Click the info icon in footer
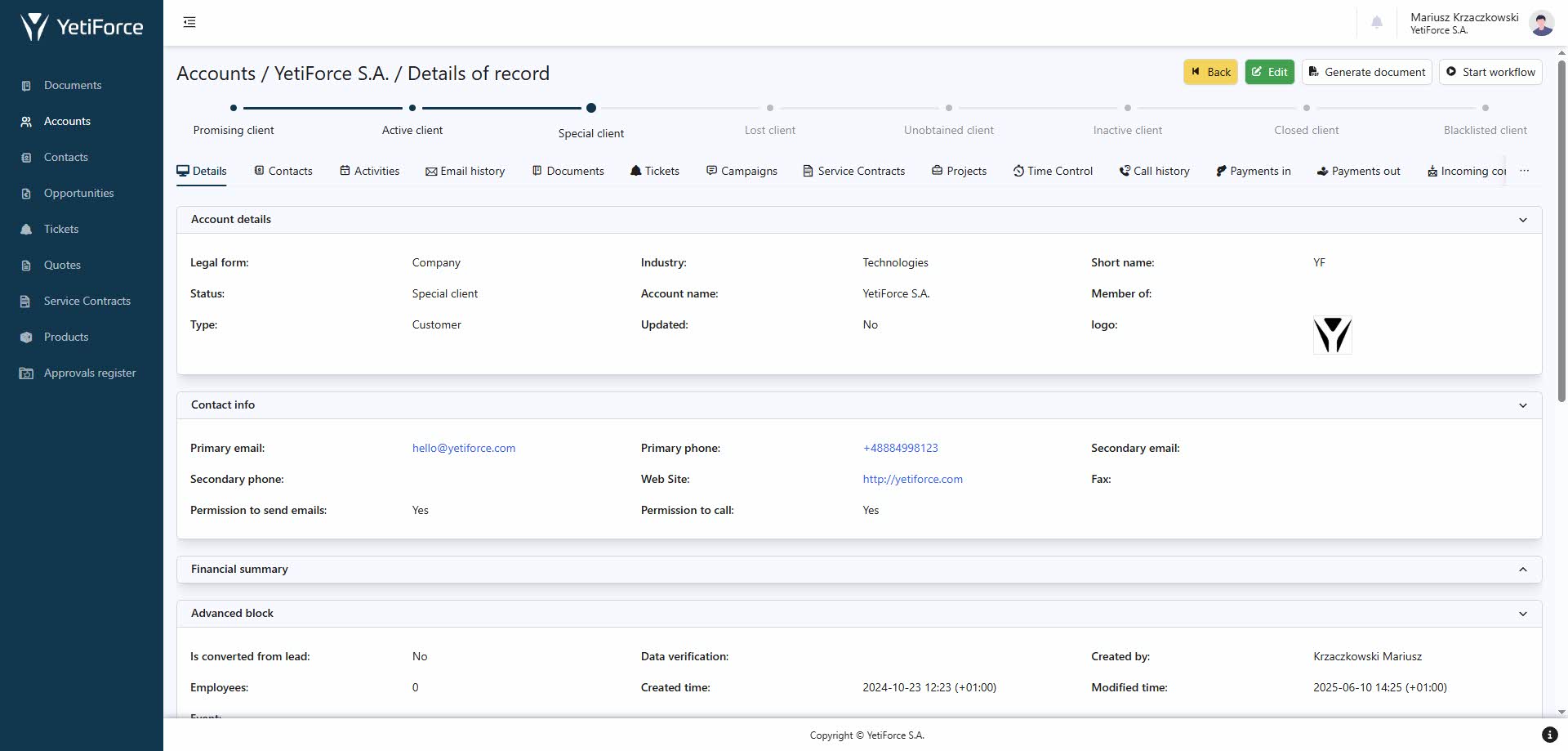The width and height of the screenshot is (1568, 751). tap(1549, 735)
